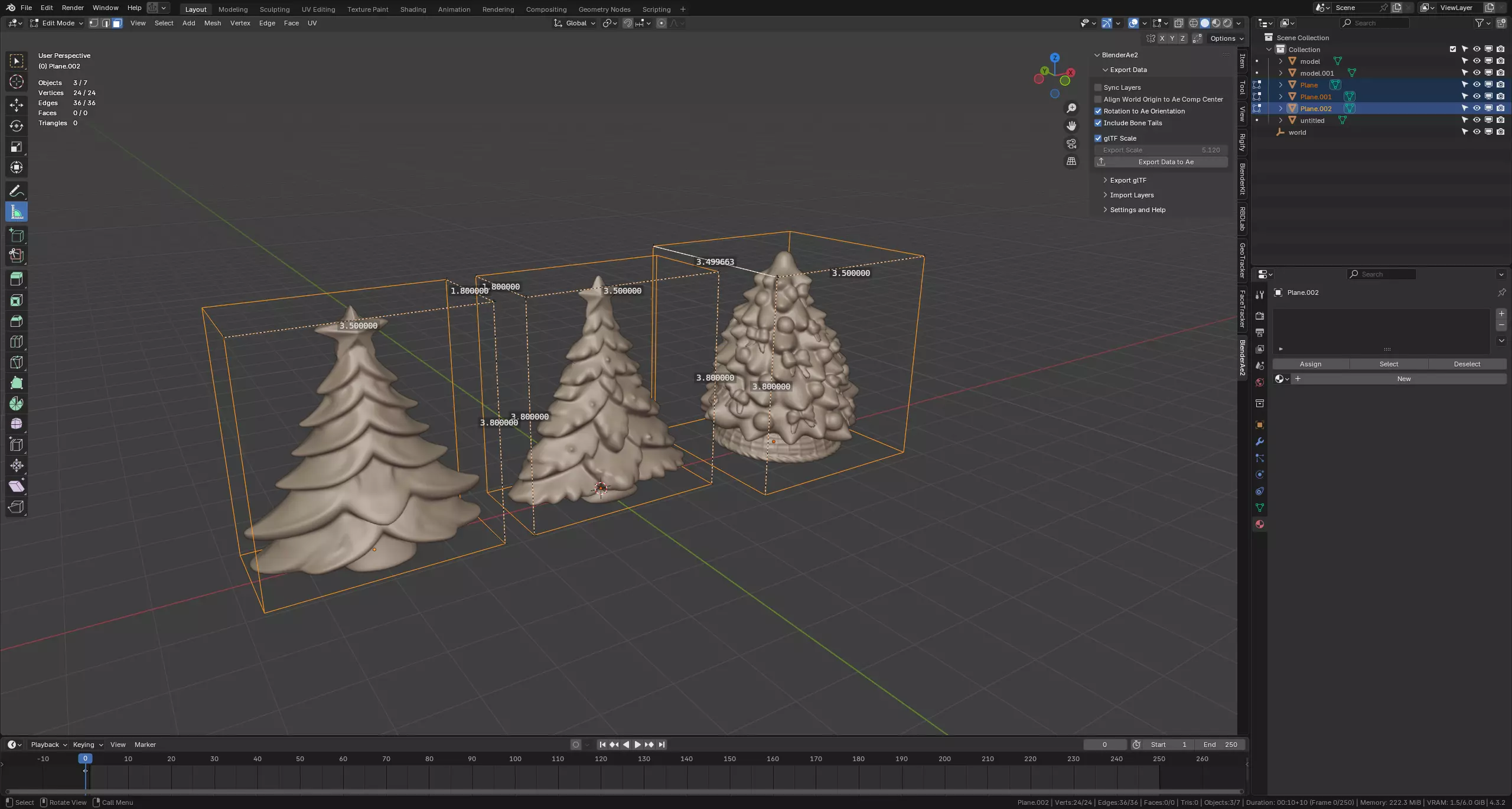Switch to the Sculpting workspace tab
This screenshot has height=809, width=1512.
[275, 9]
